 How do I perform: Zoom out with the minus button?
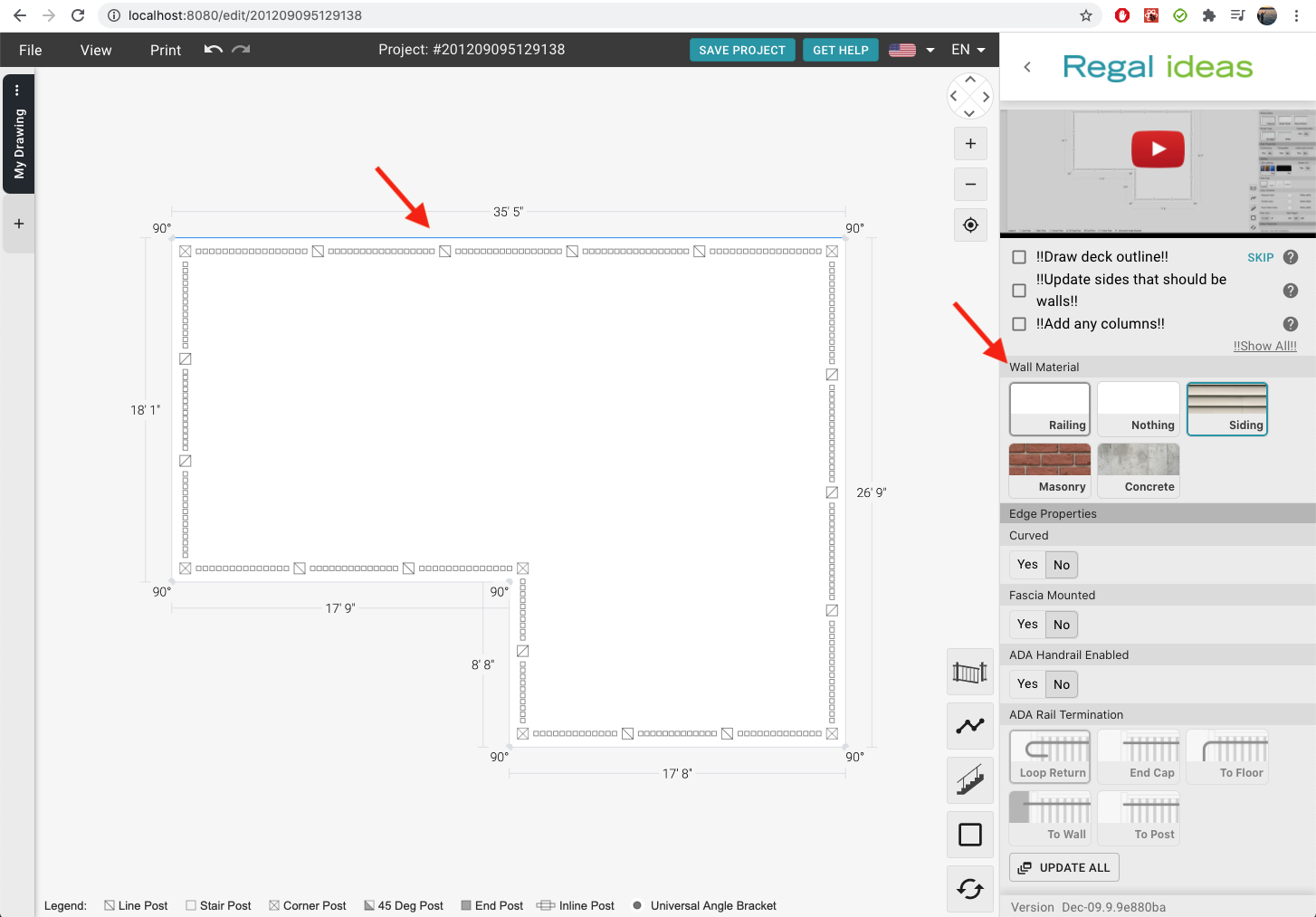click(x=970, y=185)
